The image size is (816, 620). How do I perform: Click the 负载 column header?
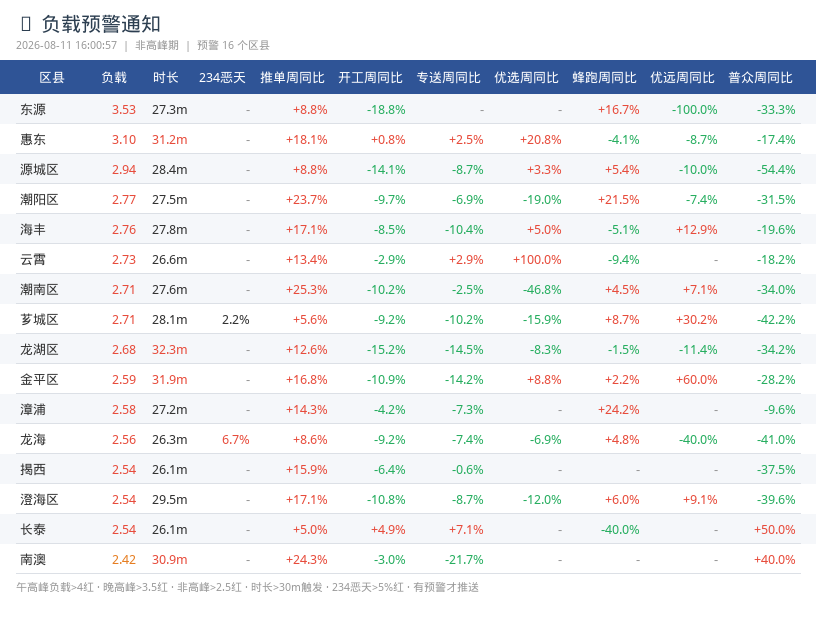pyautogui.click(x=114, y=78)
